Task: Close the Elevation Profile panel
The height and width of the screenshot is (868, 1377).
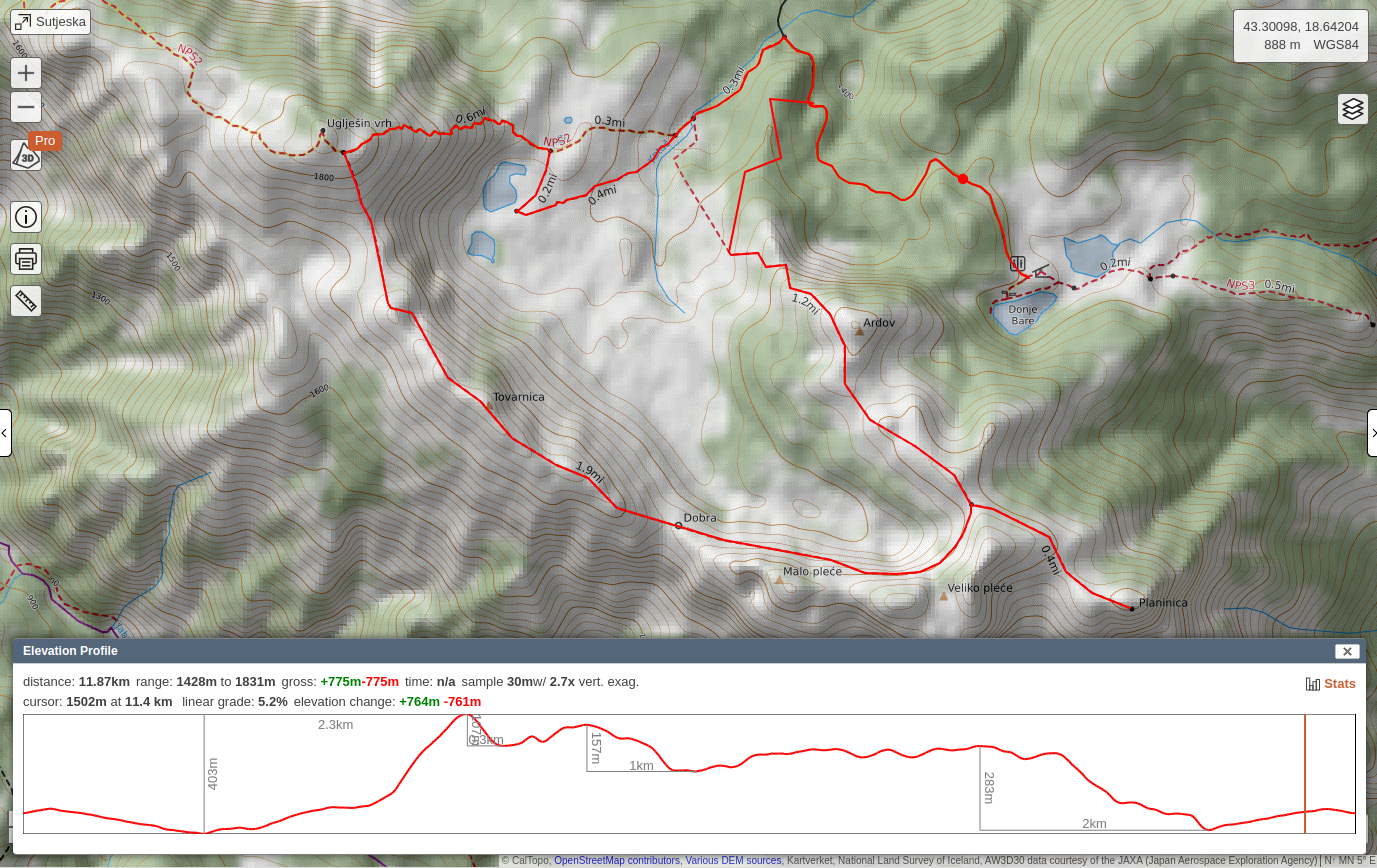Action: pos(1347,651)
